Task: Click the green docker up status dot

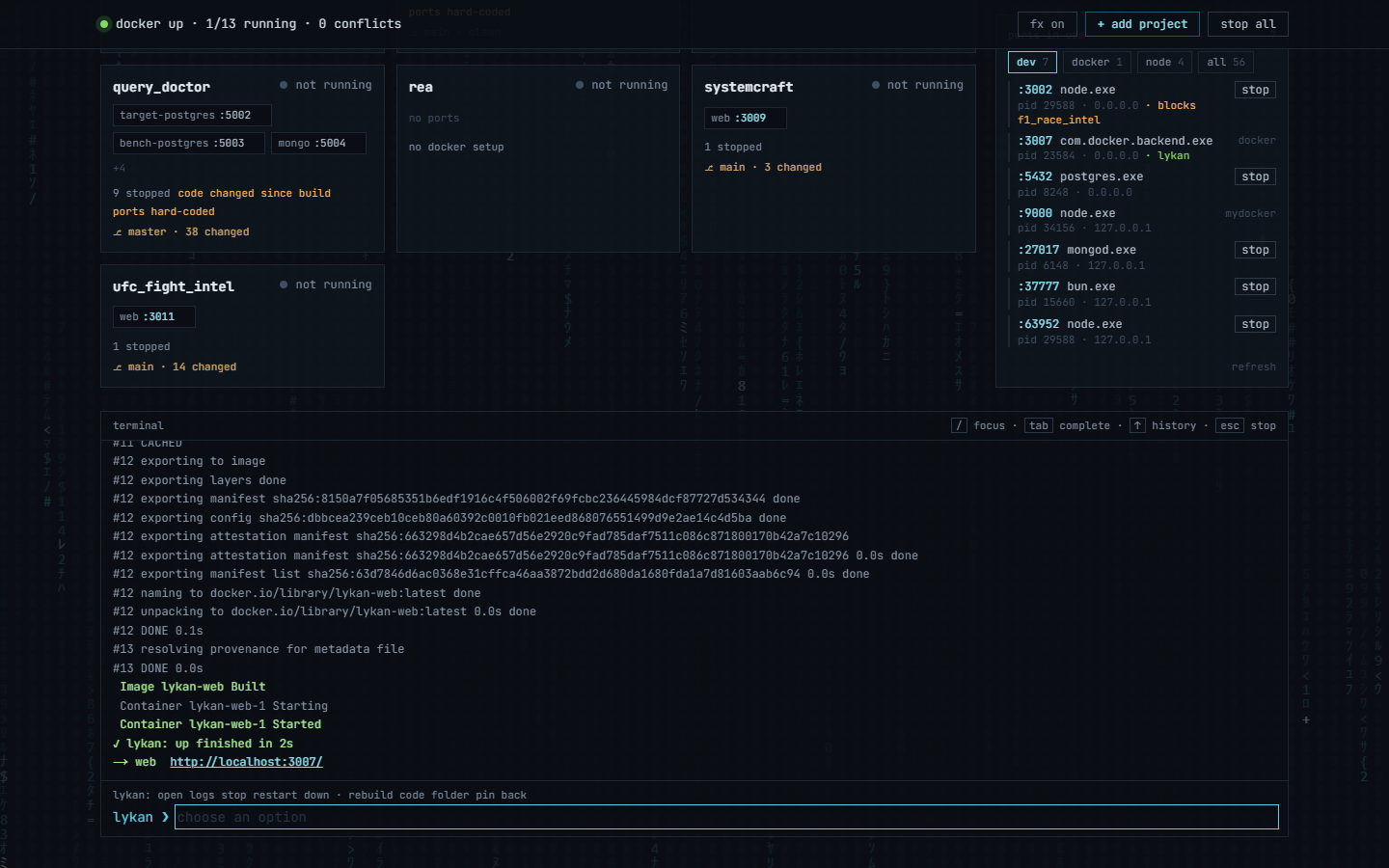Action: pyautogui.click(x=104, y=24)
